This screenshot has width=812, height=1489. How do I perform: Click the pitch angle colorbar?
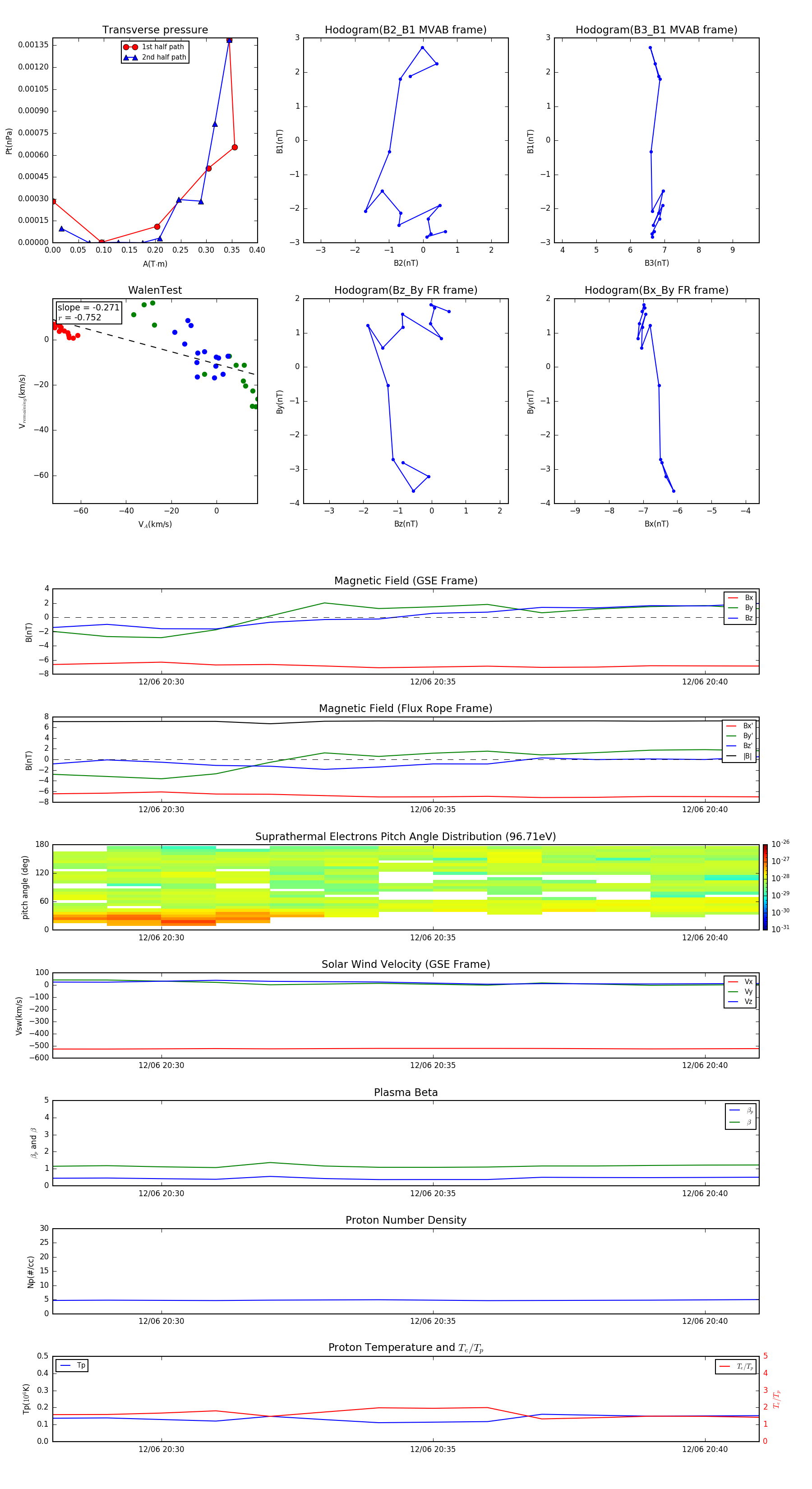pyautogui.click(x=765, y=887)
